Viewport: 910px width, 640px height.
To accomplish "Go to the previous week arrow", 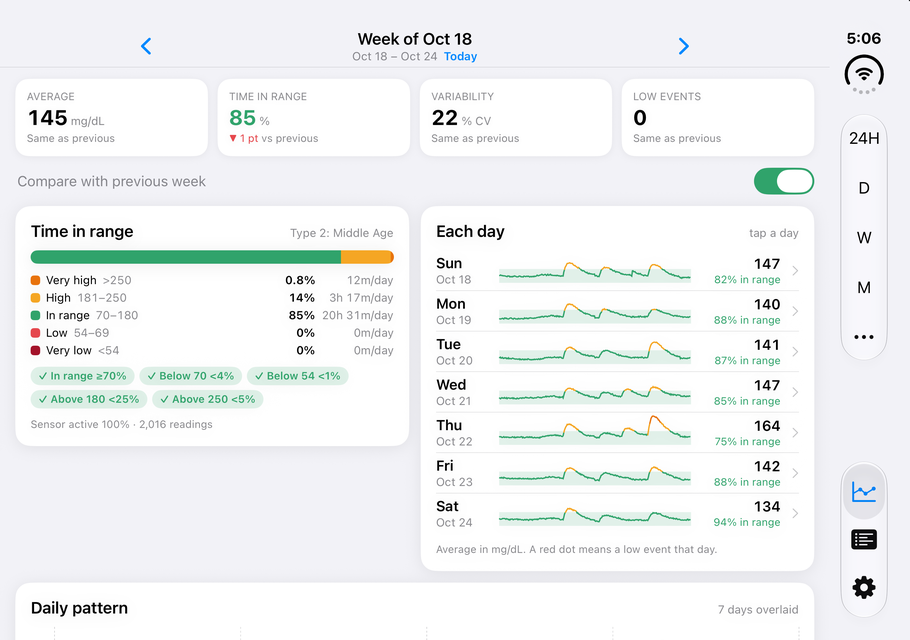I will (146, 46).
